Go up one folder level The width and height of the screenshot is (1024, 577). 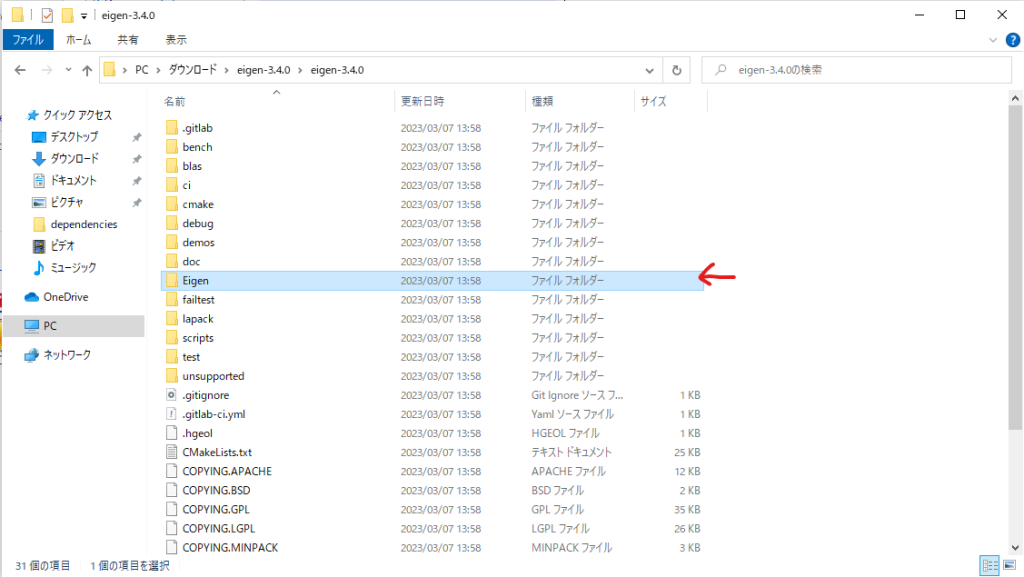pos(87,70)
